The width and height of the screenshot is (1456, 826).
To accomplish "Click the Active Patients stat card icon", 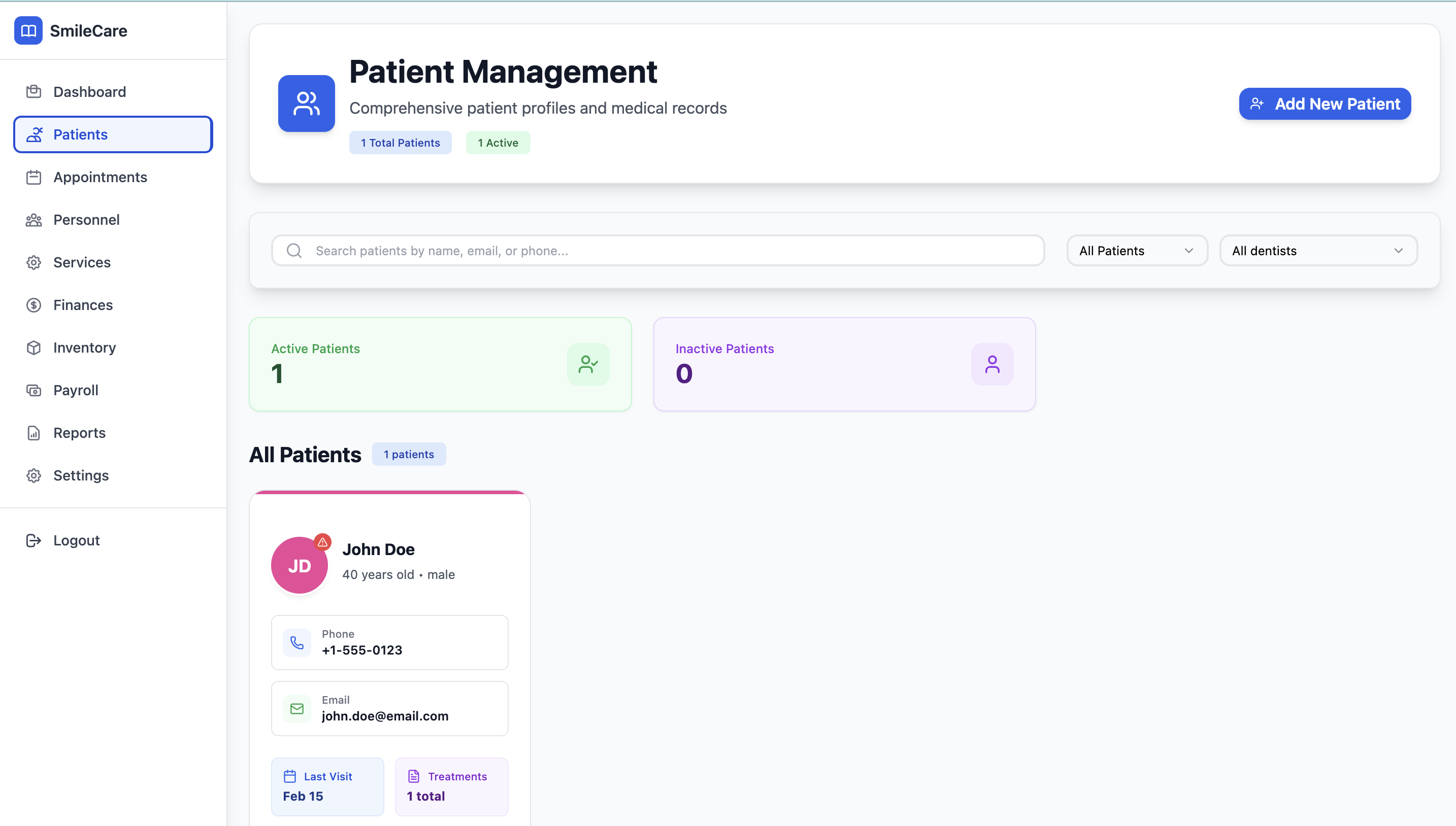I will (588, 364).
